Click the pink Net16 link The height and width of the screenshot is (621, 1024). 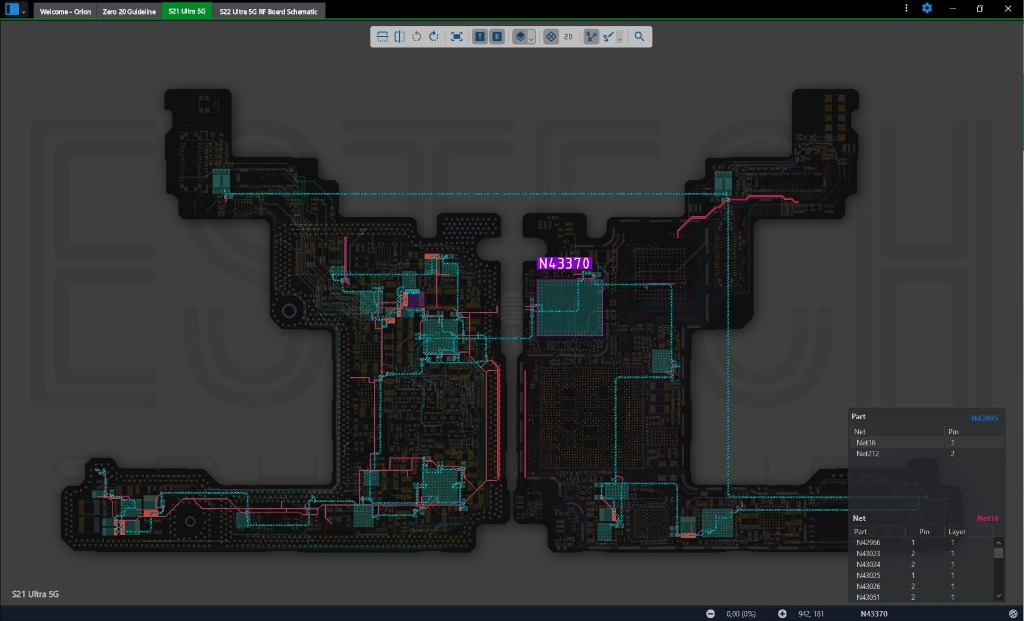(x=987, y=518)
